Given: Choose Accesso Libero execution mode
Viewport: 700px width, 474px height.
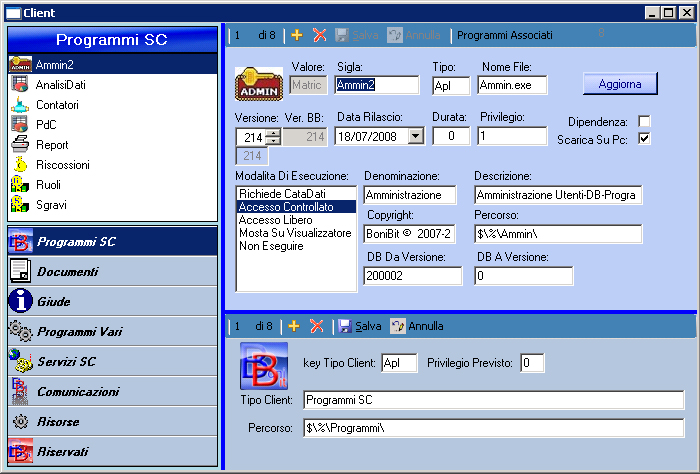Looking at the screenshot, I should point(296,220).
